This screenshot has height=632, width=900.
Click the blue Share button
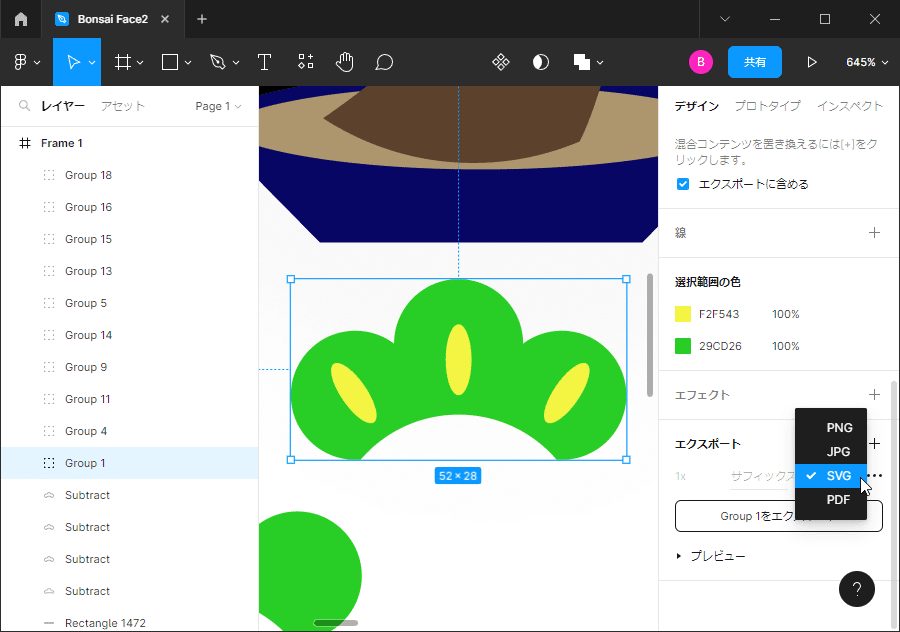point(754,62)
